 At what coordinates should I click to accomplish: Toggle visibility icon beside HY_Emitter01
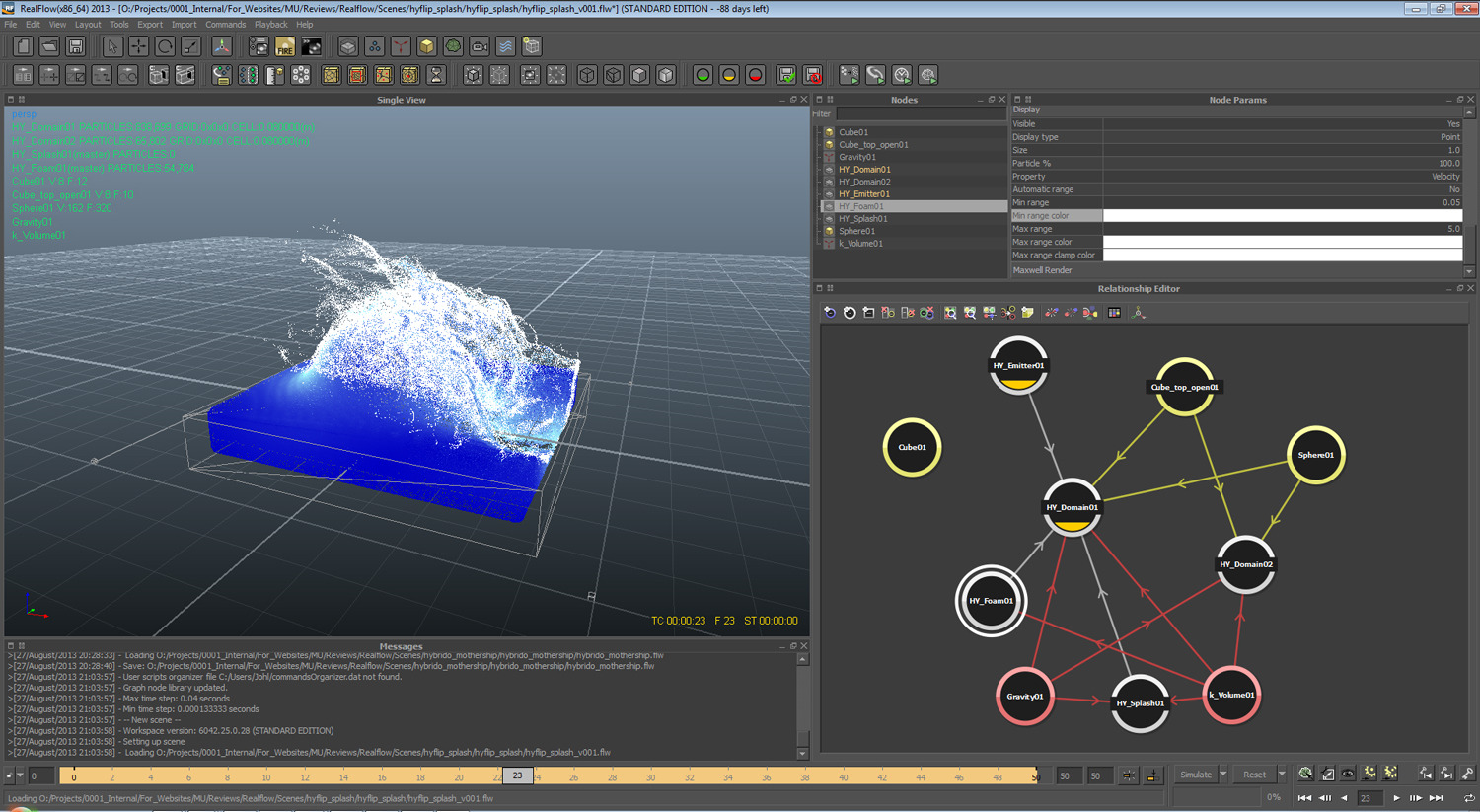[x=830, y=194]
